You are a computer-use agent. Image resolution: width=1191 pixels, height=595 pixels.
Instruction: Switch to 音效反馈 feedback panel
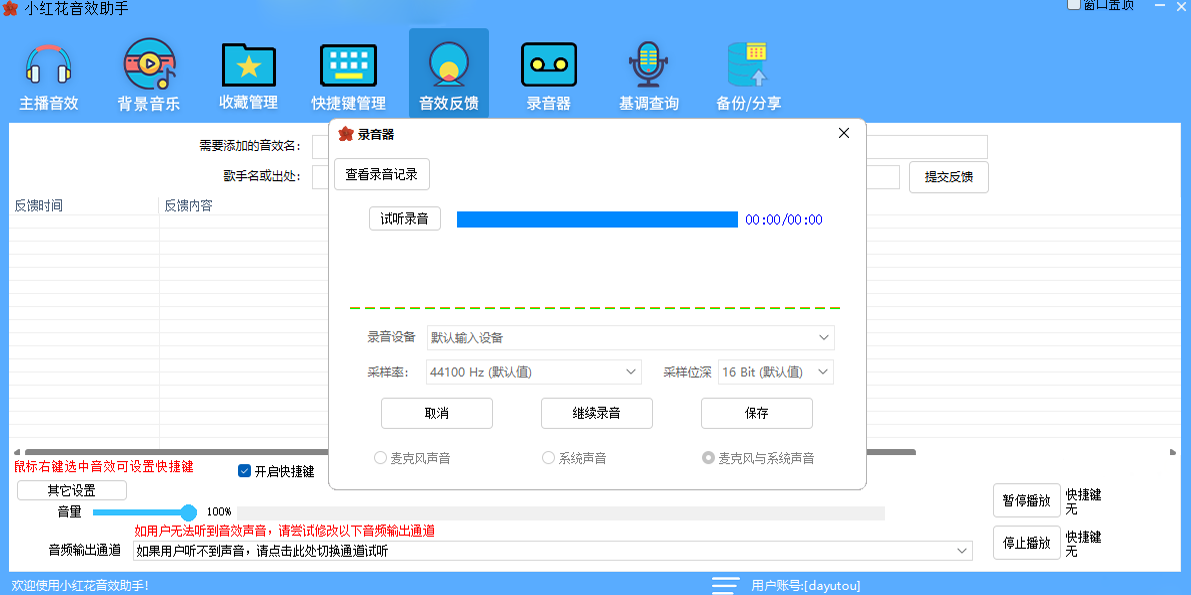coord(448,72)
